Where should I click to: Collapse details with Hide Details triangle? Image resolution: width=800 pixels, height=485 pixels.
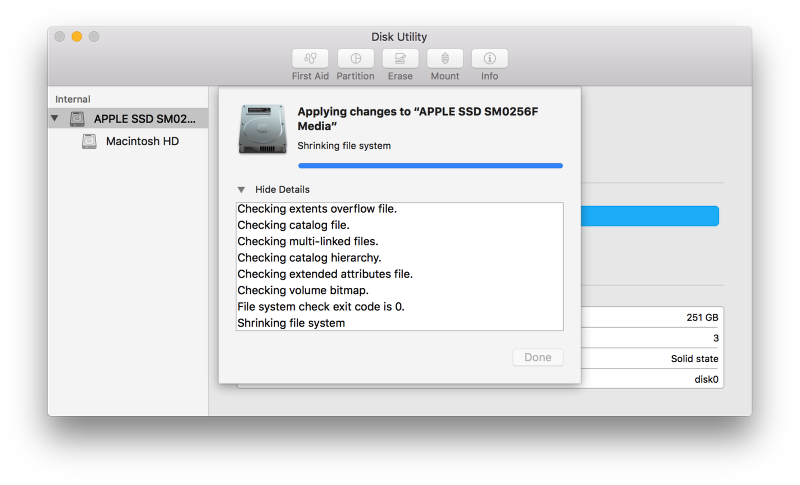[x=241, y=190]
